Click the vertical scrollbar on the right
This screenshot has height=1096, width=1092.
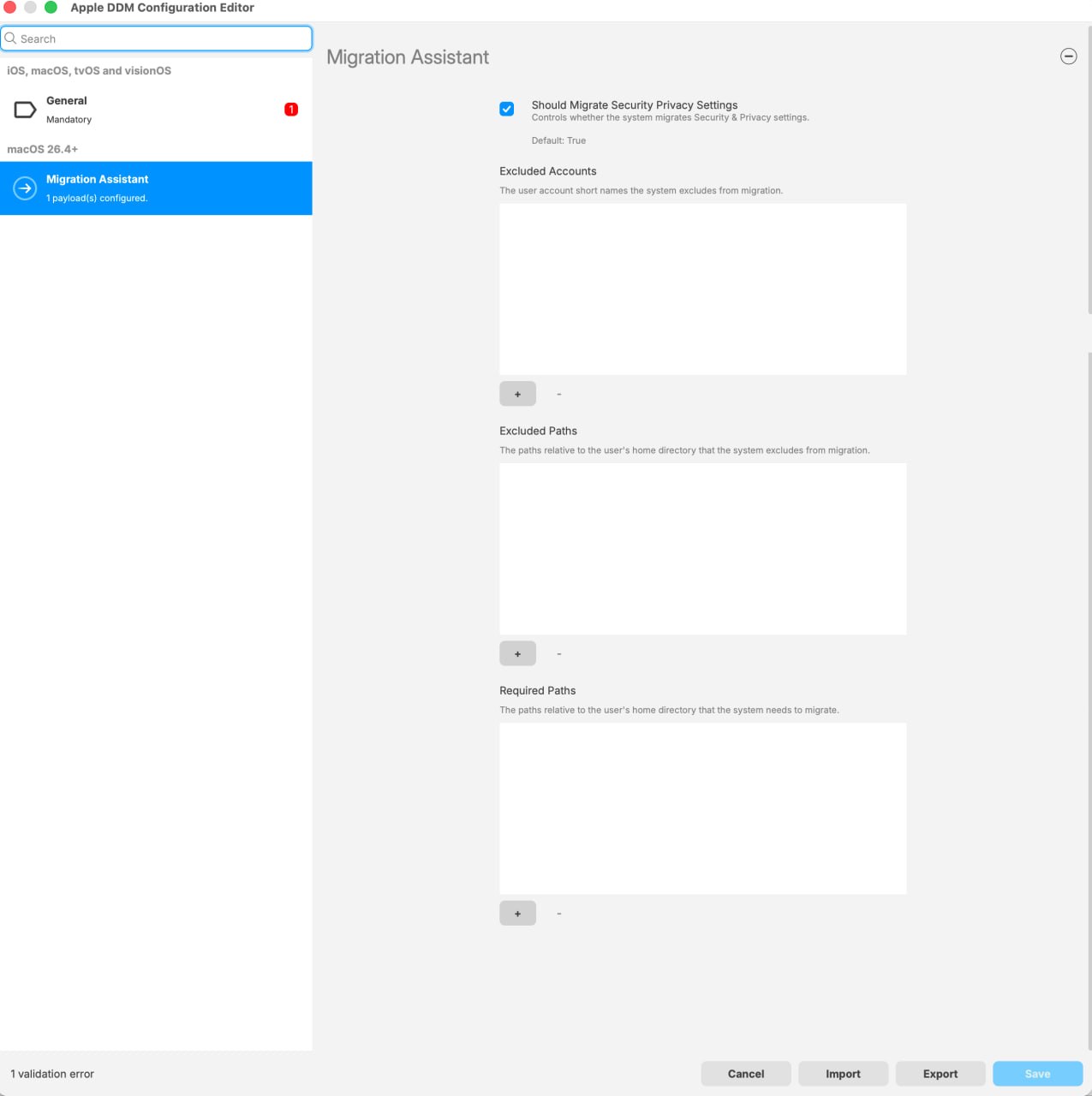[x=1089, y=171]
